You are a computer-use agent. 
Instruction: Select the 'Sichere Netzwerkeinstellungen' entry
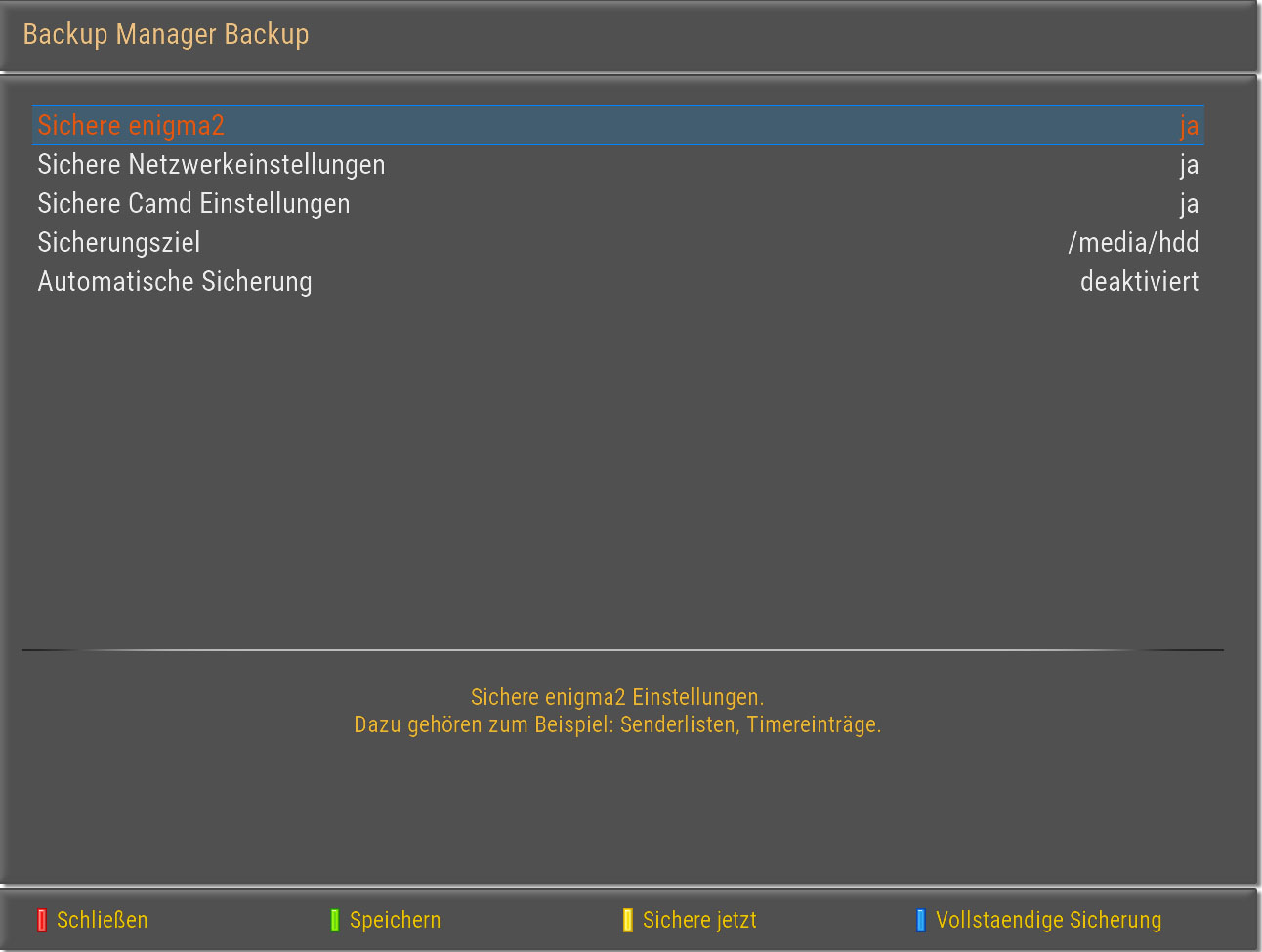[x=211, y=165]
